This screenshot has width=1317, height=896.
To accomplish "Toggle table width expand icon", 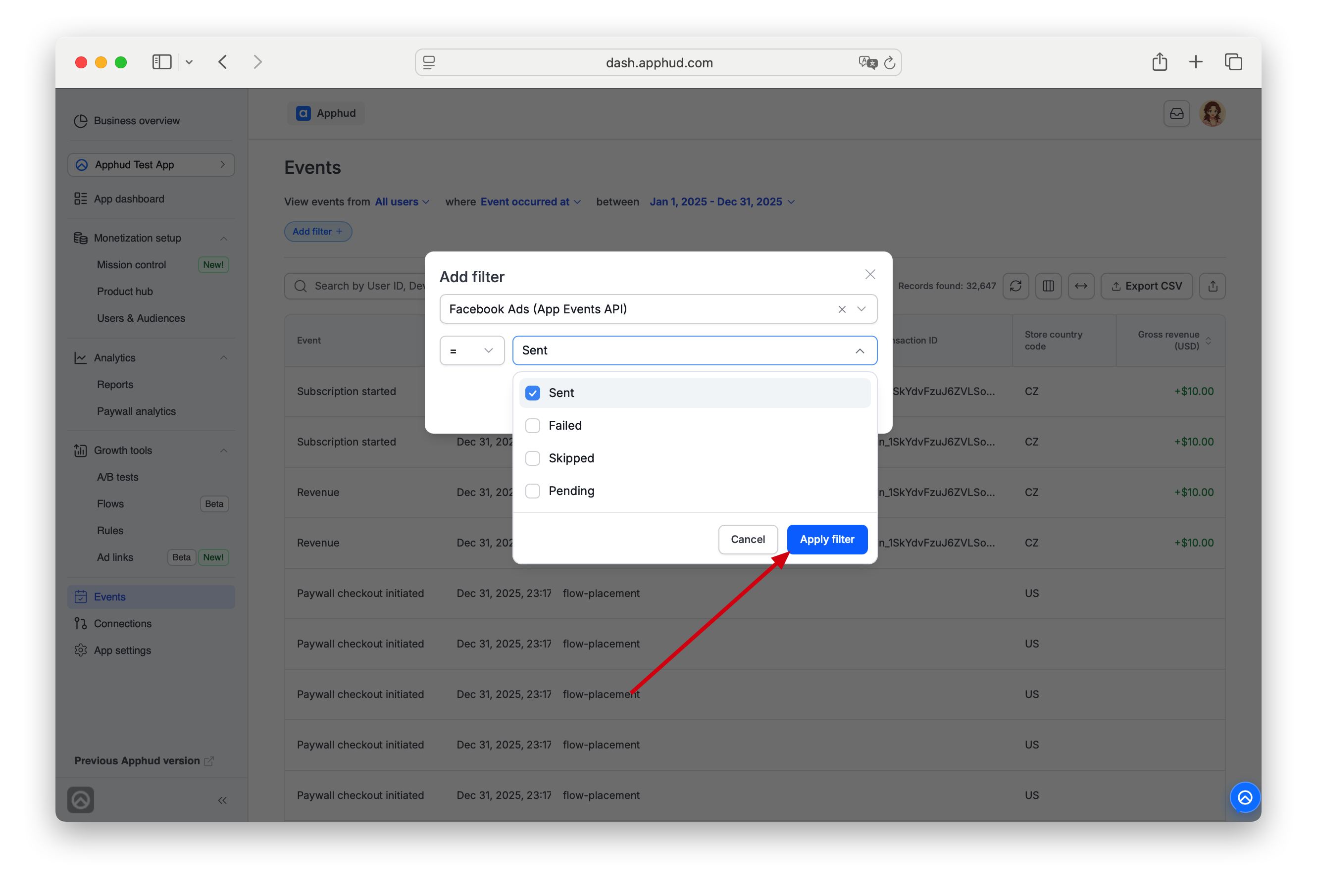I will (1081, 286).
